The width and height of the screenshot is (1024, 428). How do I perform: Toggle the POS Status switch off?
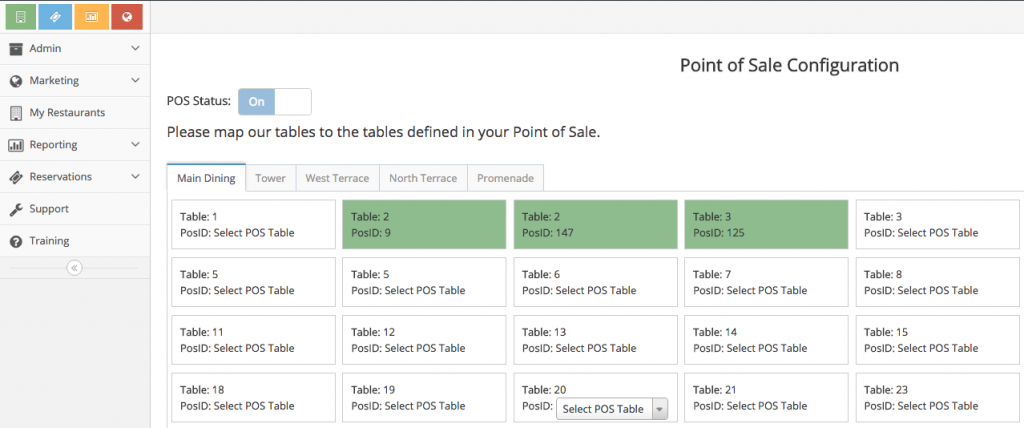(x=274, y=101)
